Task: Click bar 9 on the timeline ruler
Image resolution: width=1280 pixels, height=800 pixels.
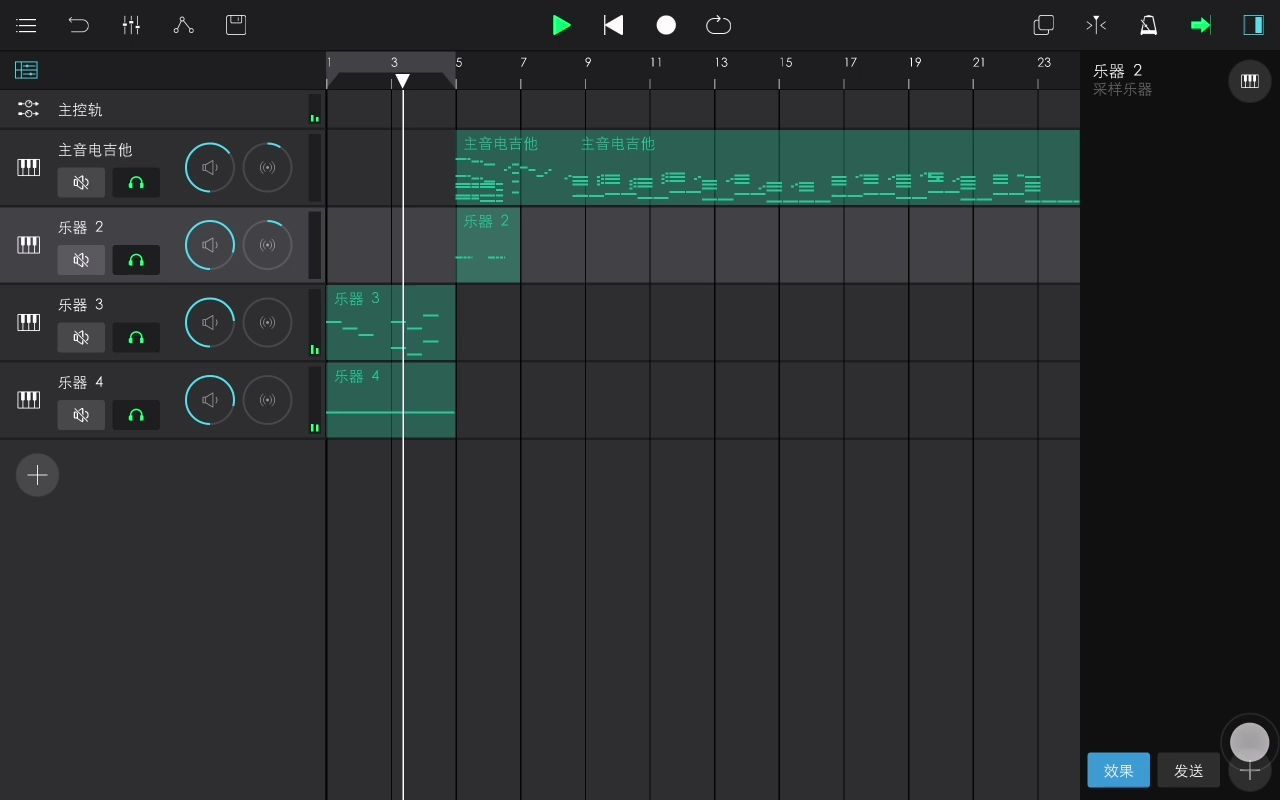Action: tap(588, 62)
